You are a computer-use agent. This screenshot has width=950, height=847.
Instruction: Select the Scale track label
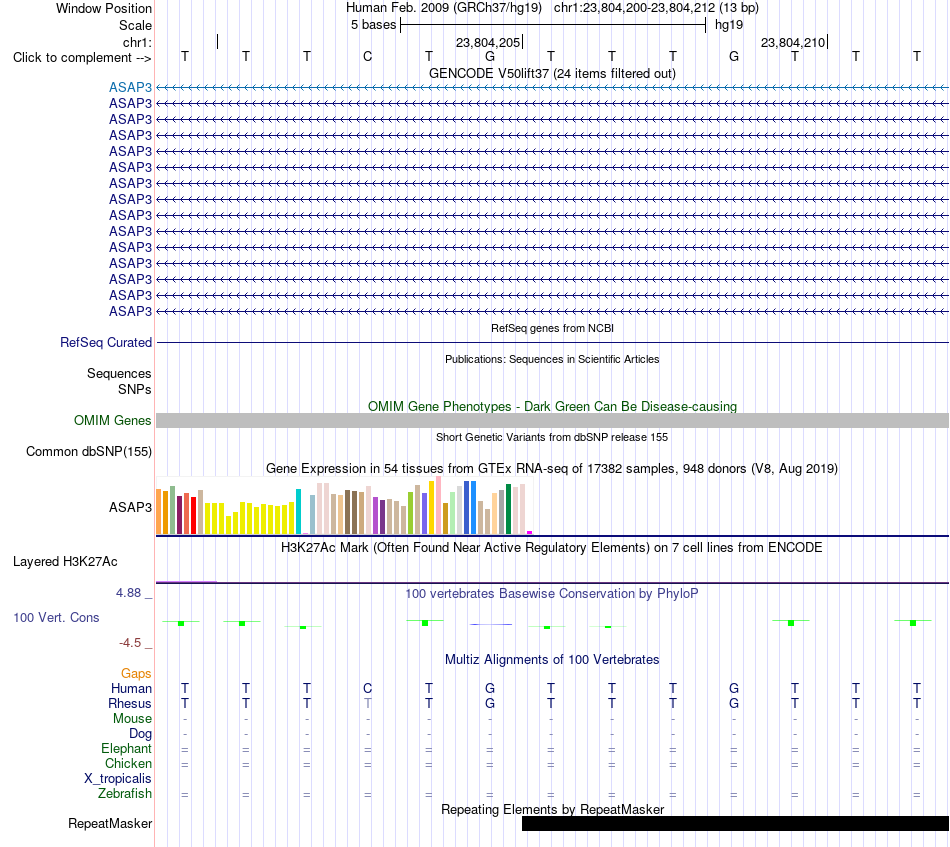pos(135,25)
